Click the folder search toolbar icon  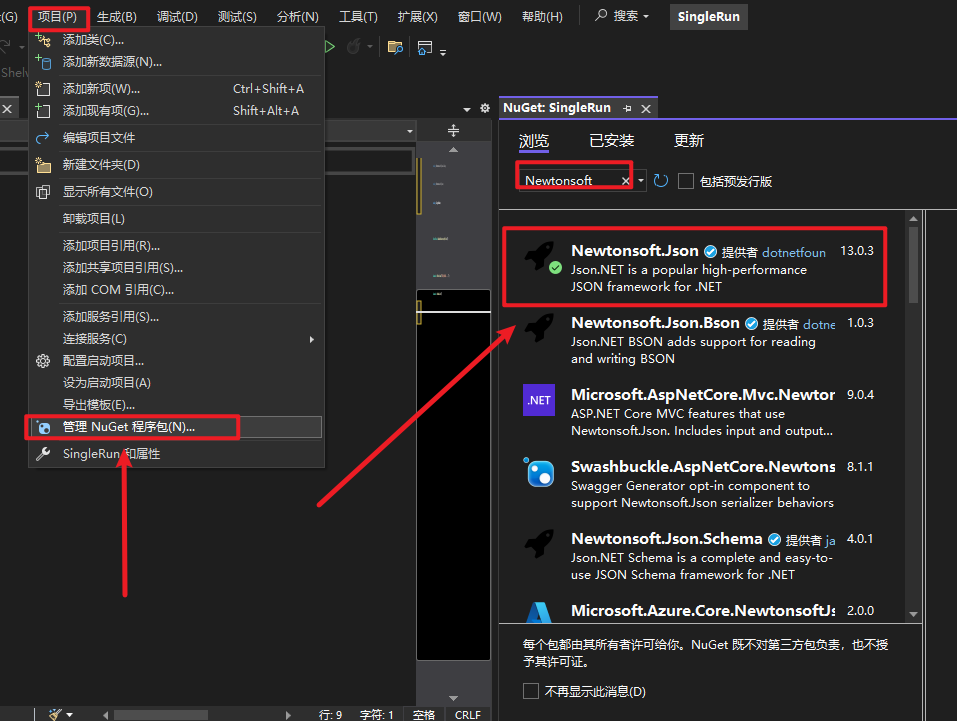(395, 47)
